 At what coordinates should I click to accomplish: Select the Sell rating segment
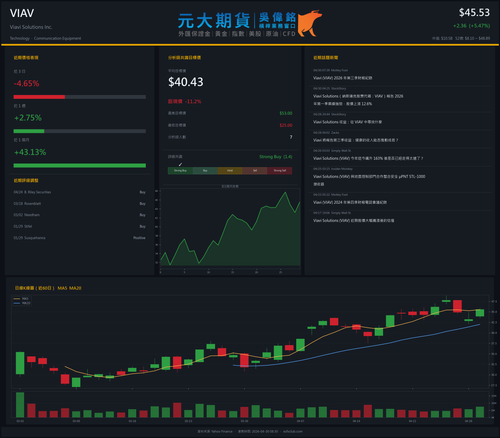[x=255, y=171]
